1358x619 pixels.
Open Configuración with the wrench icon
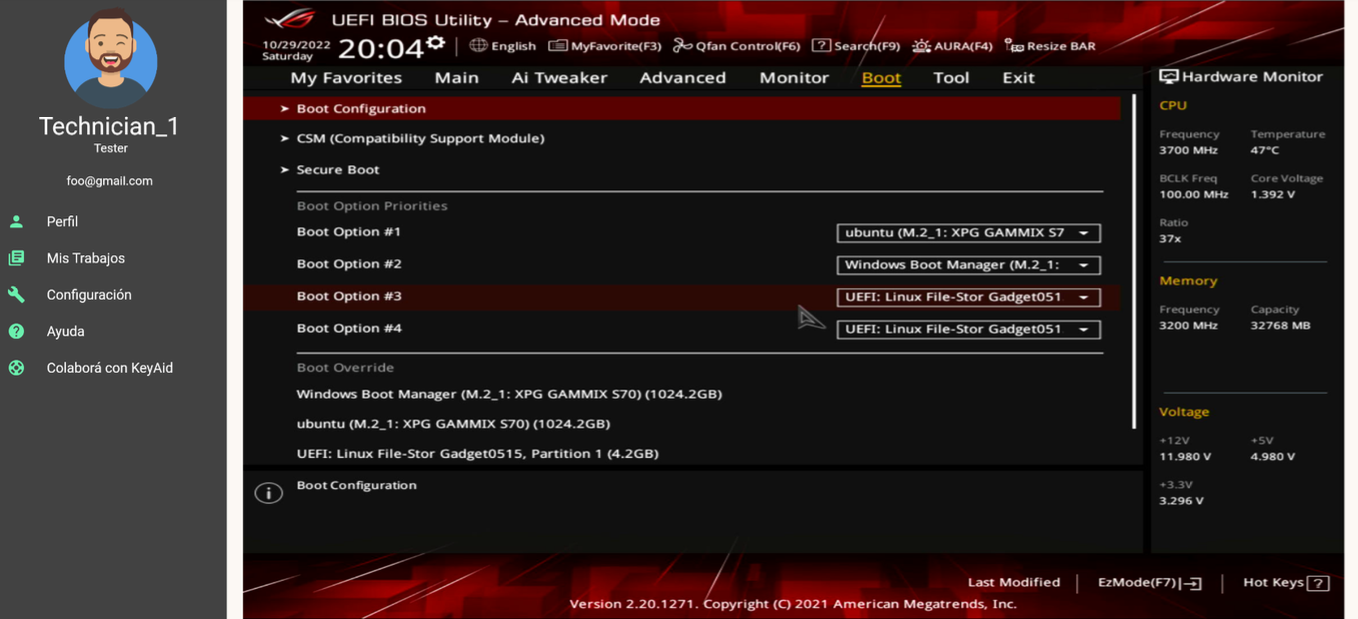click(x=88, y=295)
